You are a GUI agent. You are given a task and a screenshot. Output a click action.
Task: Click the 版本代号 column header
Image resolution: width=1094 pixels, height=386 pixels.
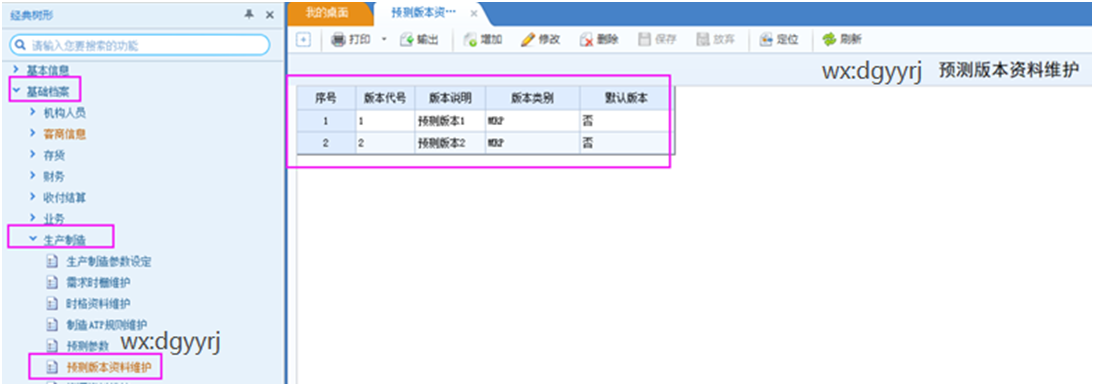tap(385, 98)
